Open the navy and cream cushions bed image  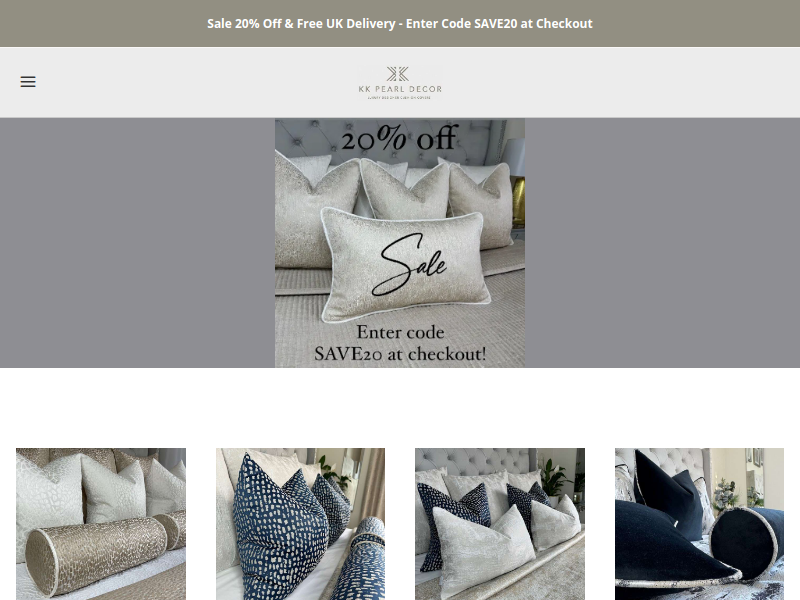500,524
